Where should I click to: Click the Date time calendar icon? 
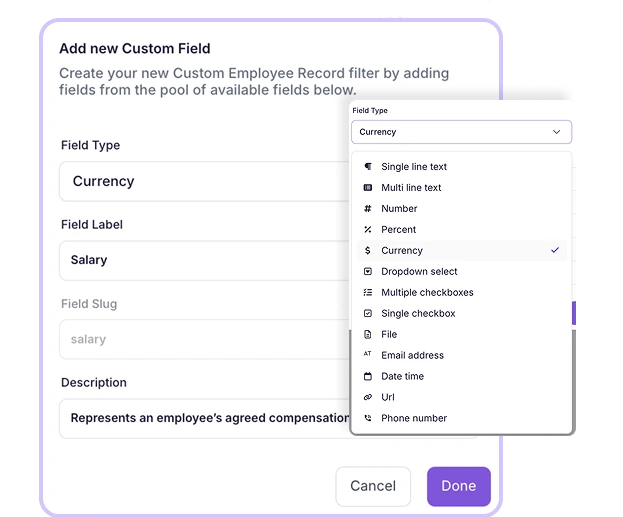coord(368,376)
